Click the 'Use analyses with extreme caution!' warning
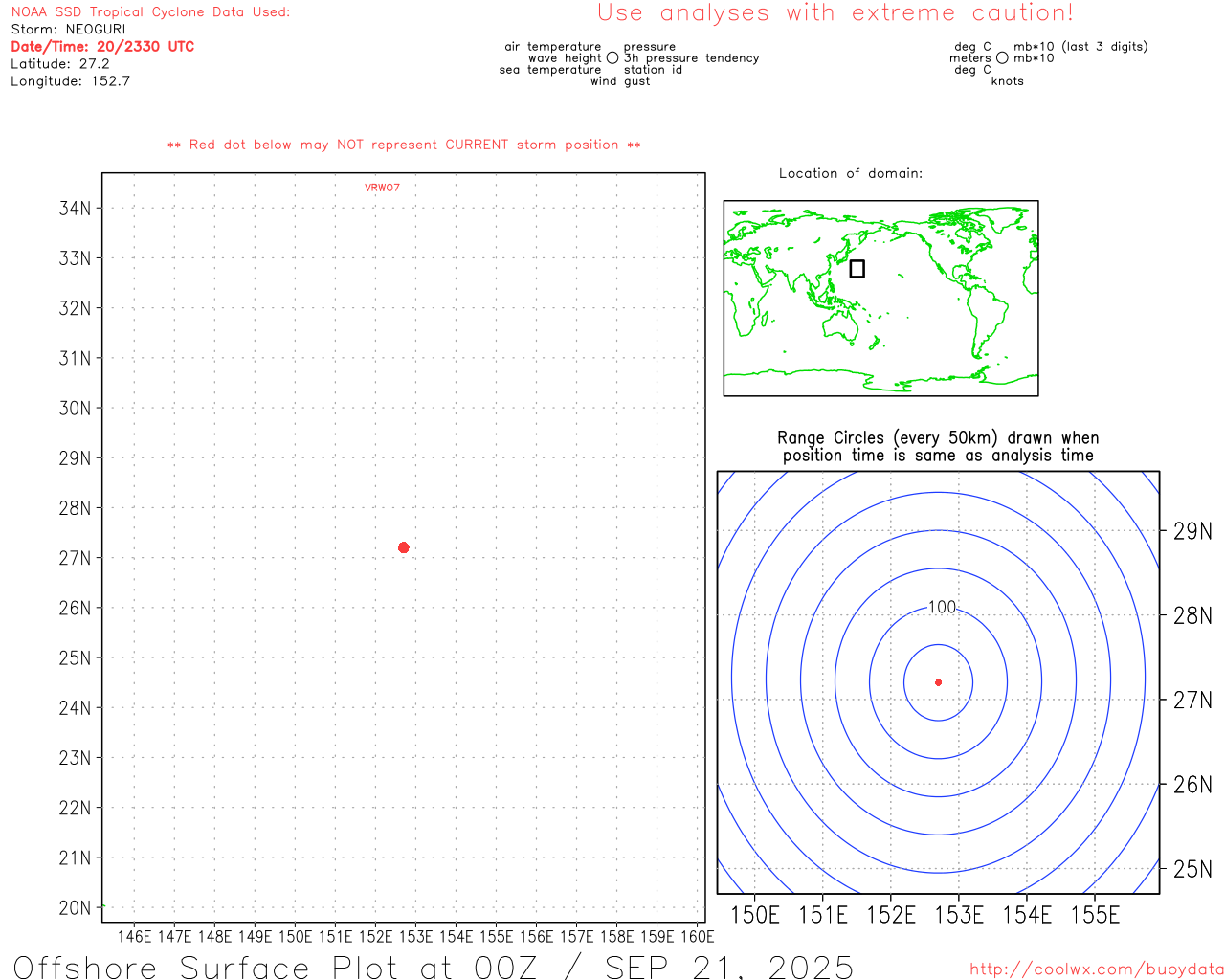 coord(835,13)
